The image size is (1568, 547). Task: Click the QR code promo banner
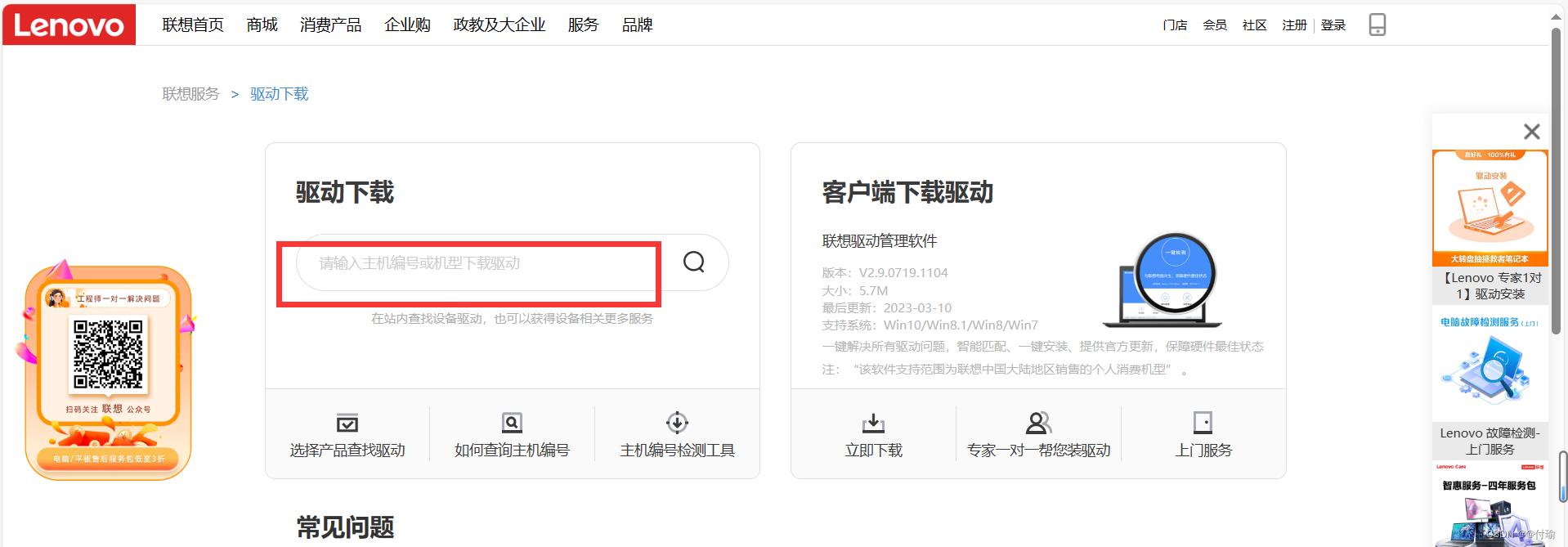point(108,370)
